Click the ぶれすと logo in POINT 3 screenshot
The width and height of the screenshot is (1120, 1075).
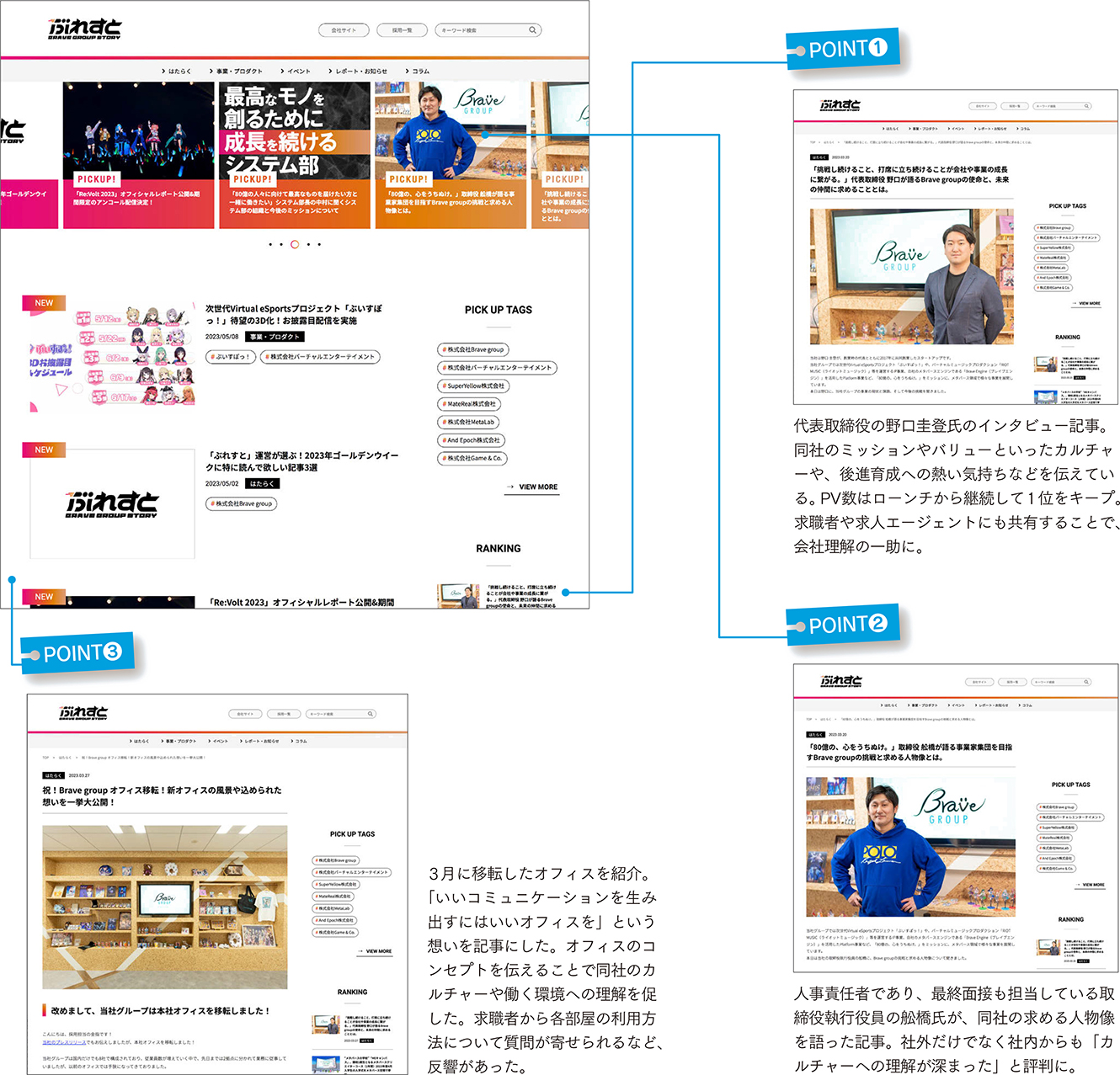coord(83,713)
